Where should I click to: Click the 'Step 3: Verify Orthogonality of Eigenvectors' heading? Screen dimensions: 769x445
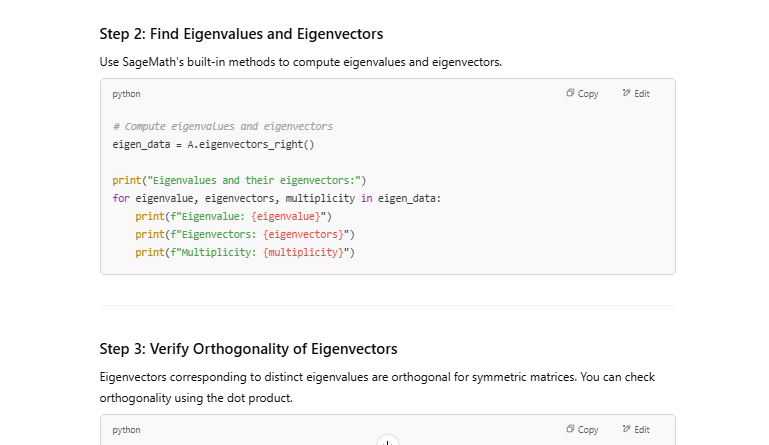pyautogui.click(x=248, y=349)
